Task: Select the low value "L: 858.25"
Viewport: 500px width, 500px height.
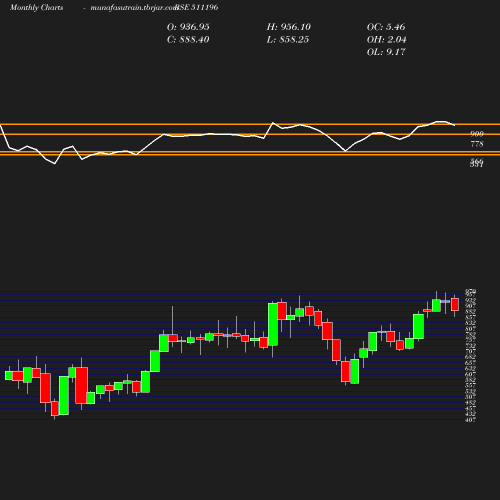Action: click(x=288, y=40)
